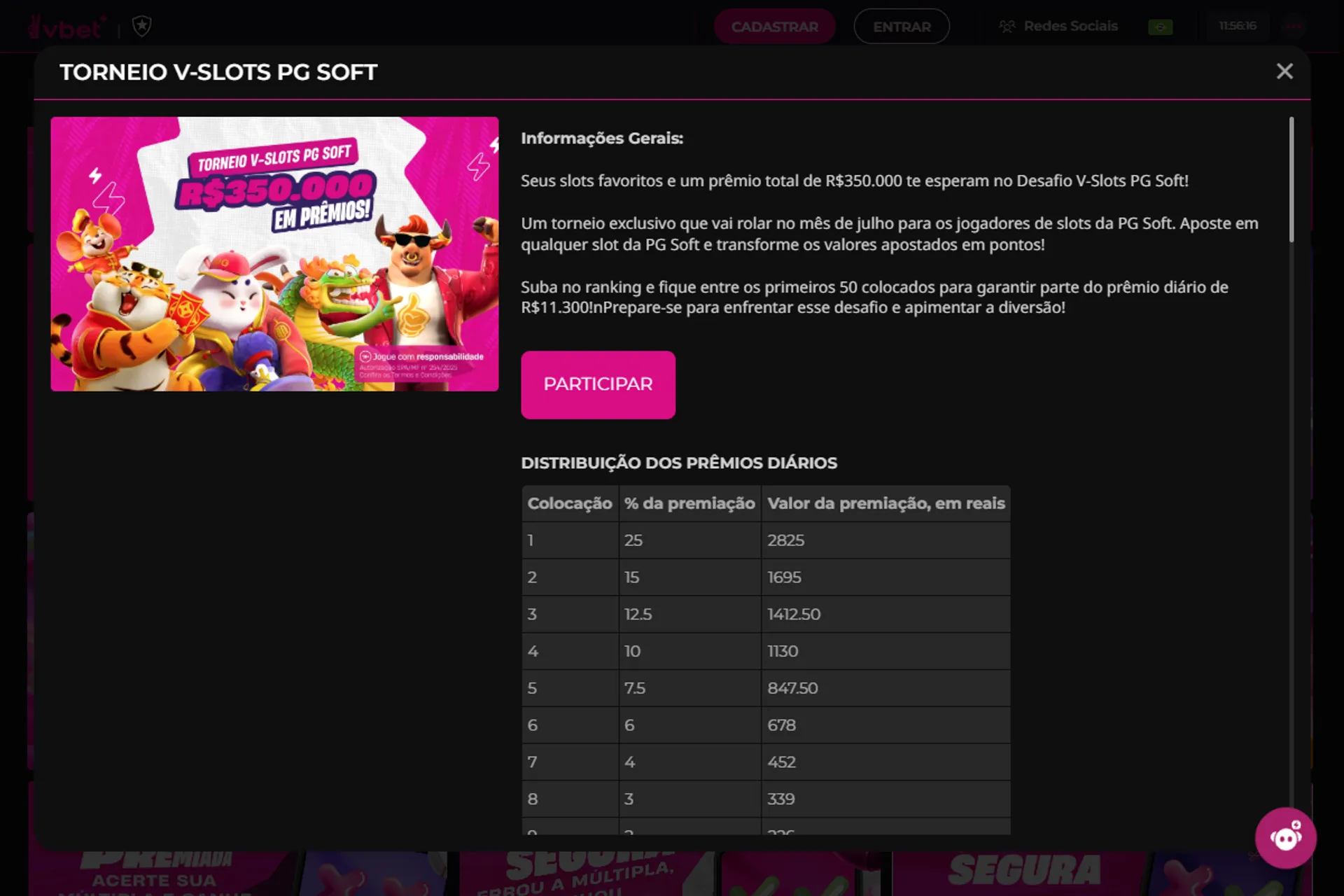
Task: Click the 'TORNEIO V-SLOTS PG SOFT' dialog title
Action: click(218, 72)
